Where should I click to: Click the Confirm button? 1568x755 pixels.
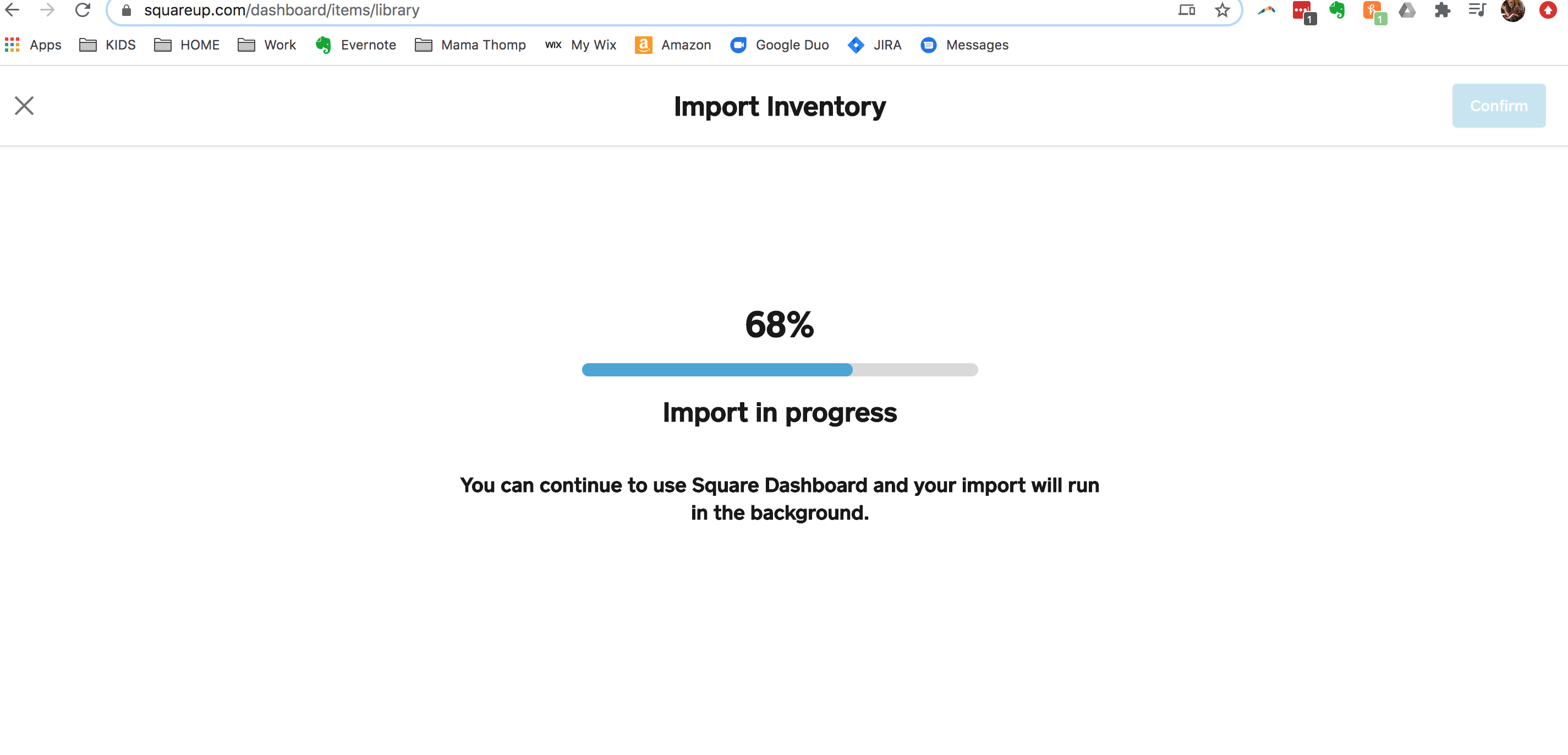click(1498, 106)
